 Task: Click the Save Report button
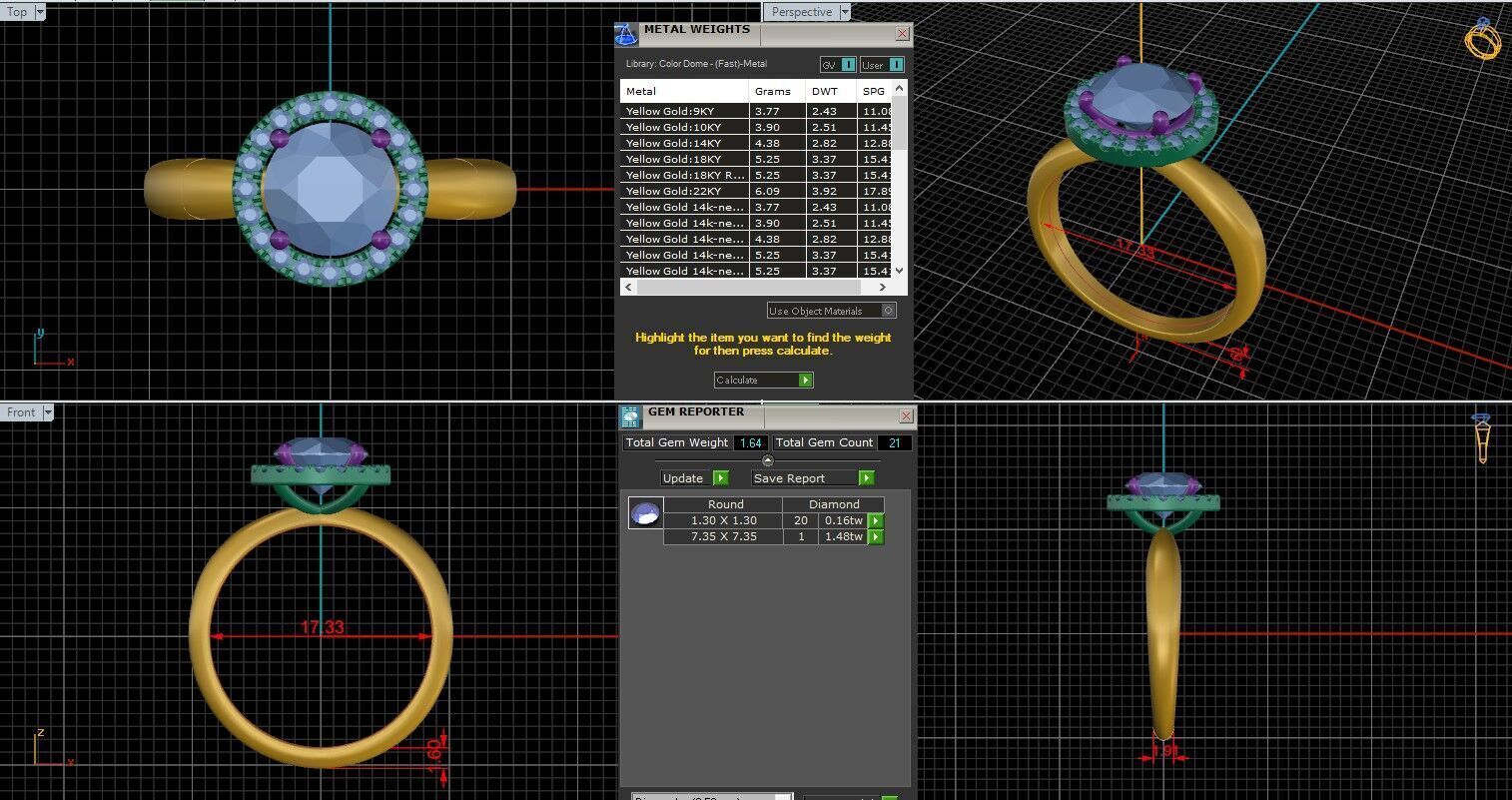click(x=813, y=478)
